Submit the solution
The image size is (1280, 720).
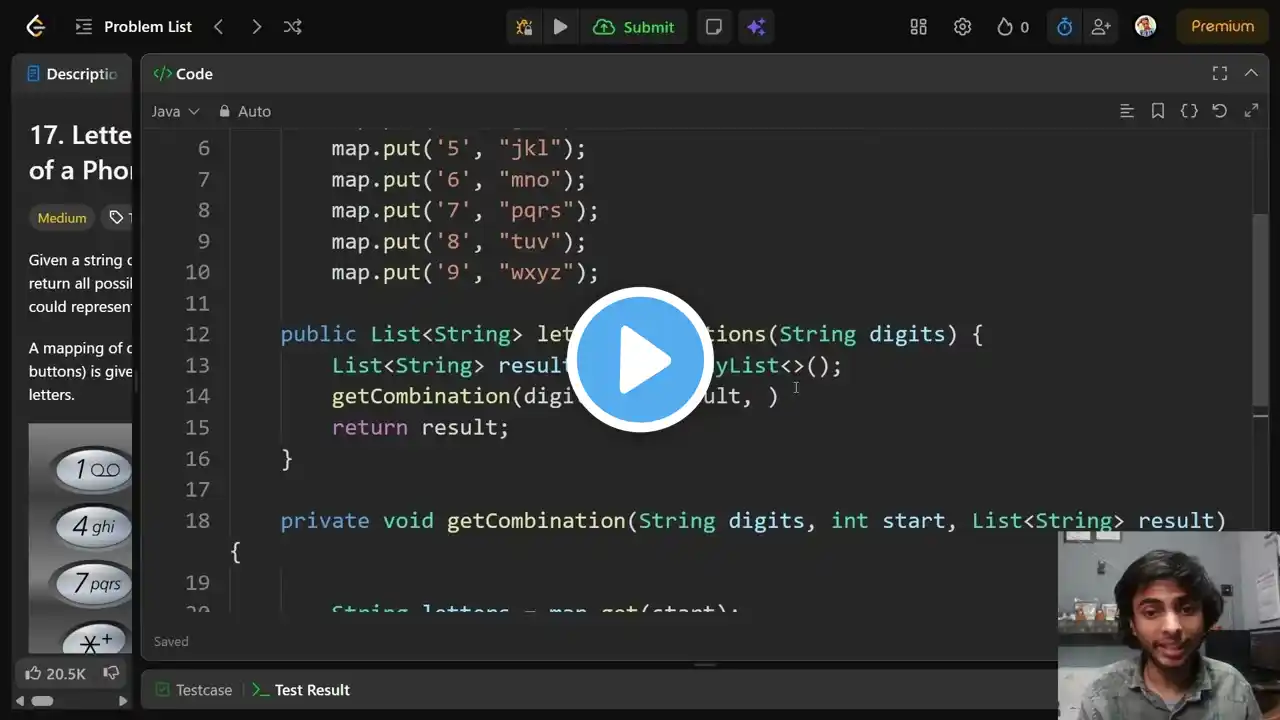(x=634, y=27)
